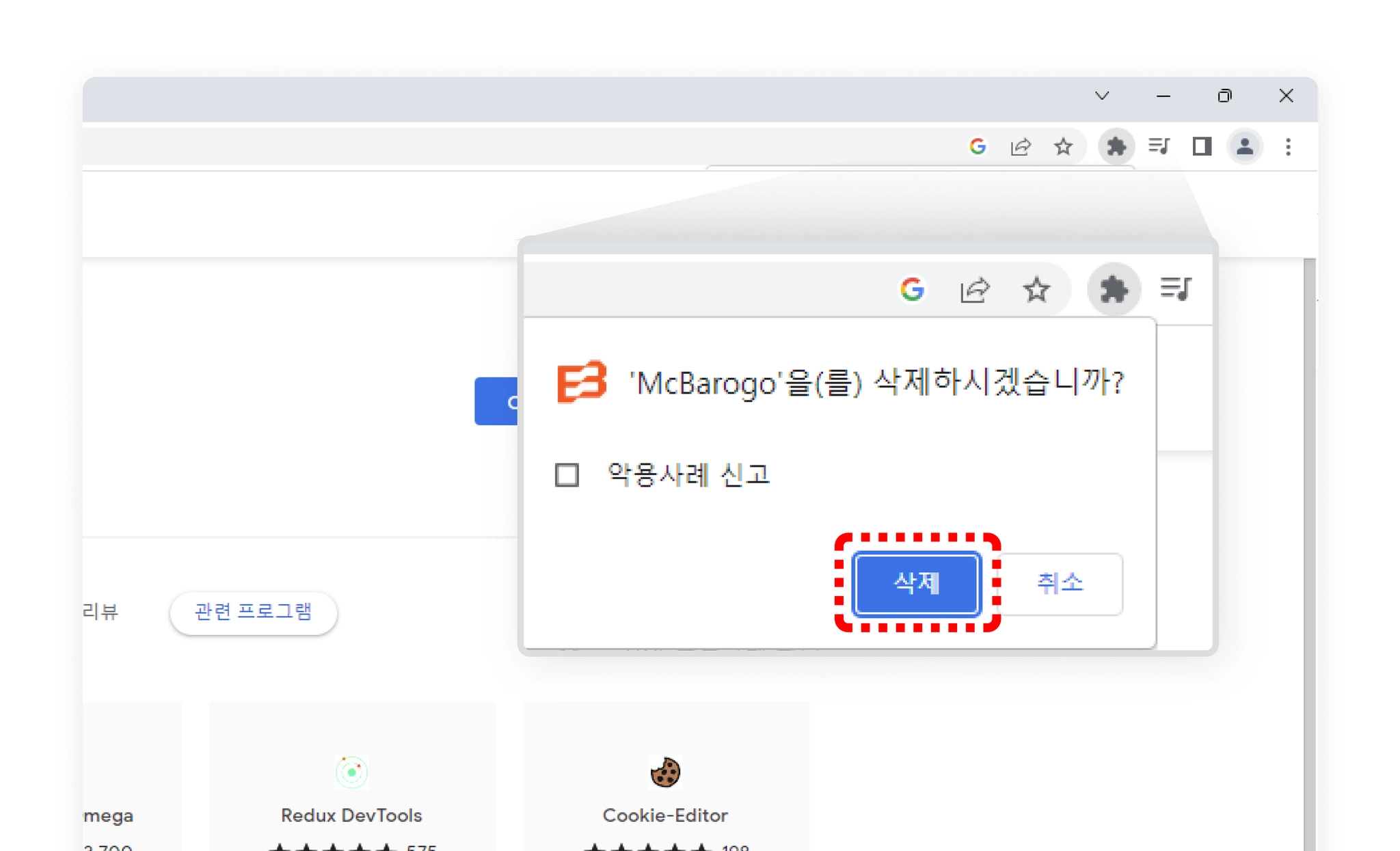Viewport: 1400px width, 851px height.
Task: Click the Extensions puzzle icon in toolbar
Action: coord(1116,146)
